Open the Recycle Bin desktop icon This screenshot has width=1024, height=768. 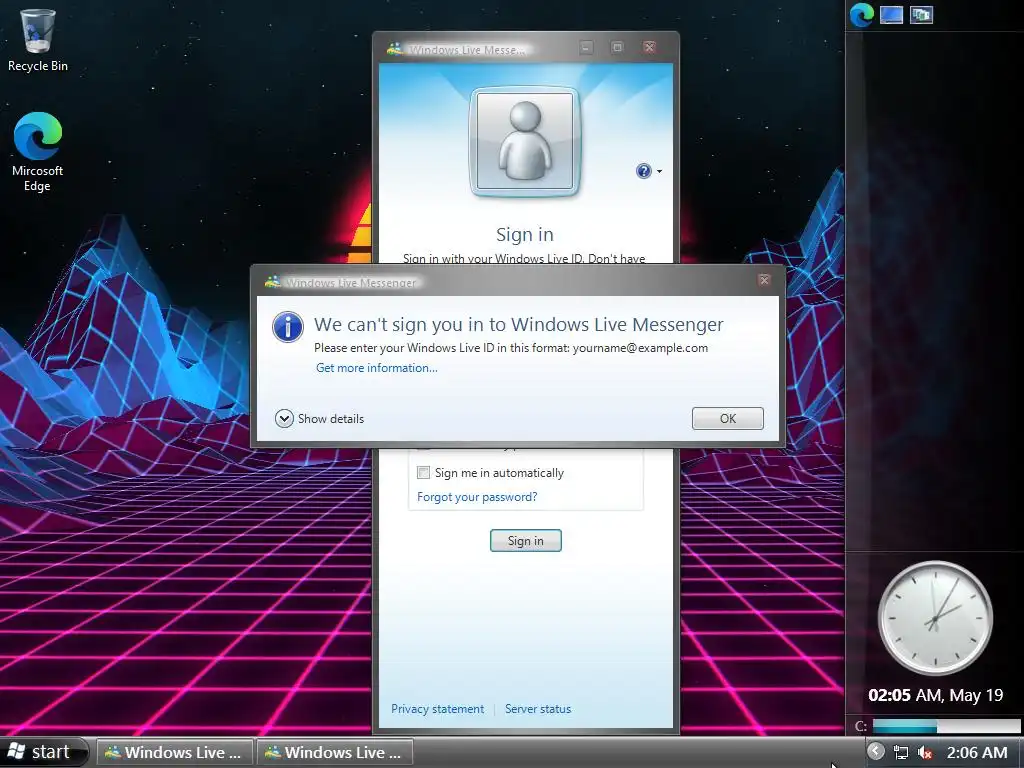(37, 40)
